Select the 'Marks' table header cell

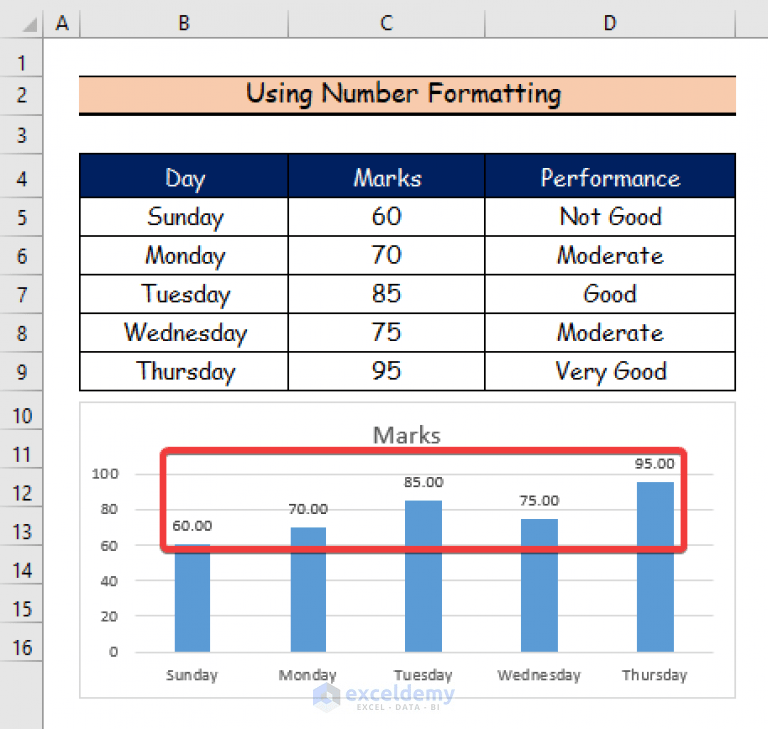pos(386,177)
